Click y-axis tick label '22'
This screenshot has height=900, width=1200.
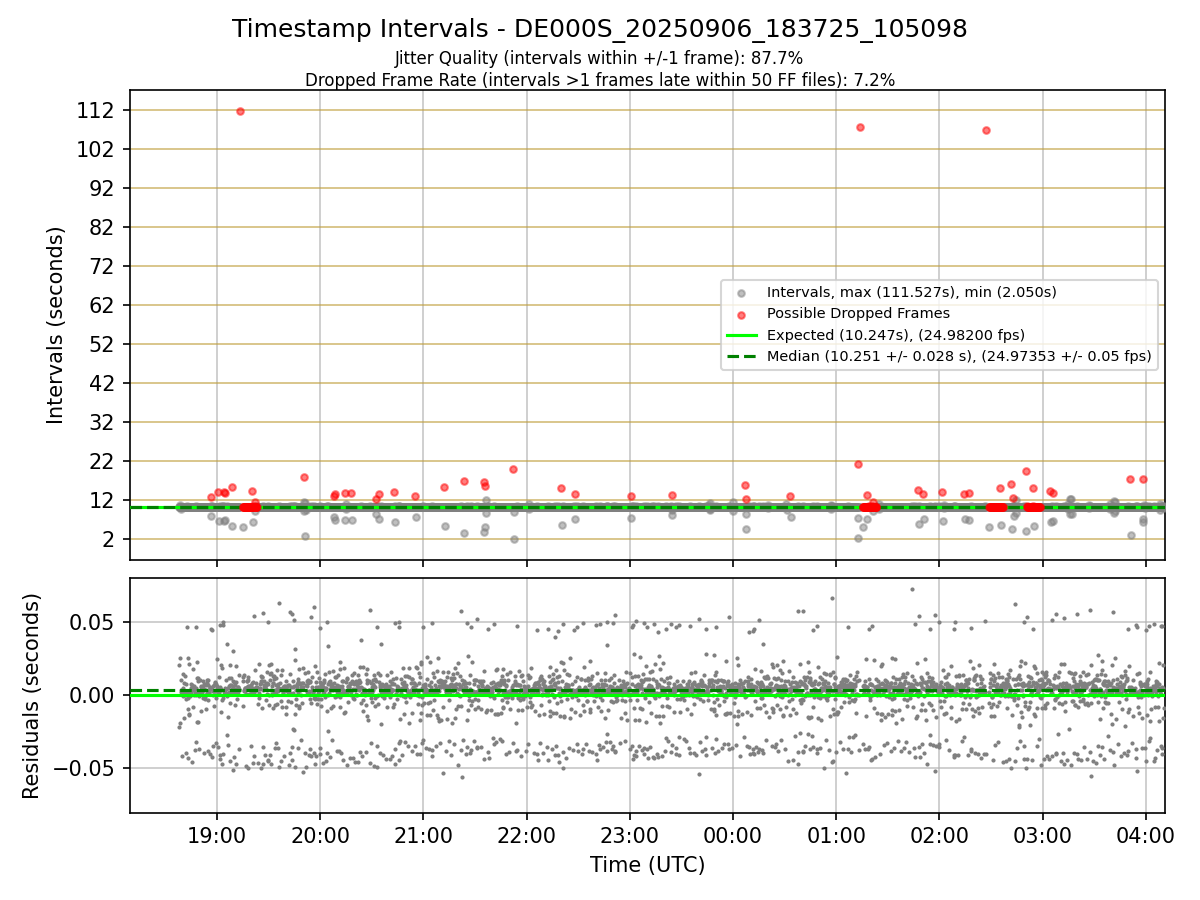102,461
